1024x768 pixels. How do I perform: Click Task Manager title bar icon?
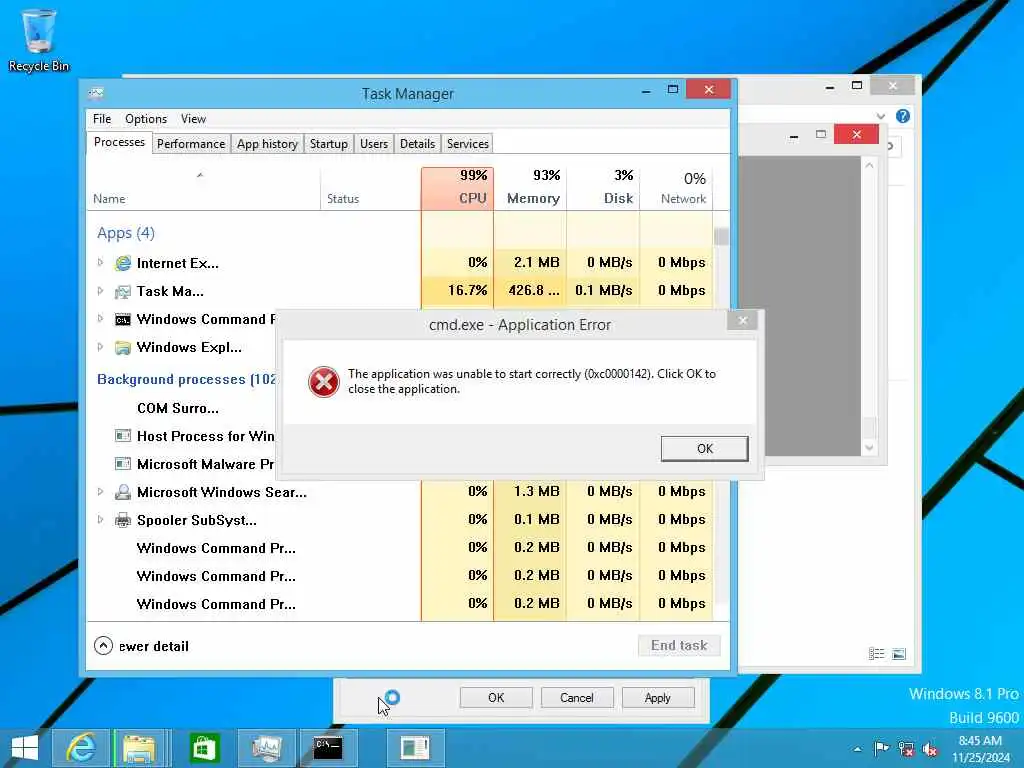click(x=96, y=93)
